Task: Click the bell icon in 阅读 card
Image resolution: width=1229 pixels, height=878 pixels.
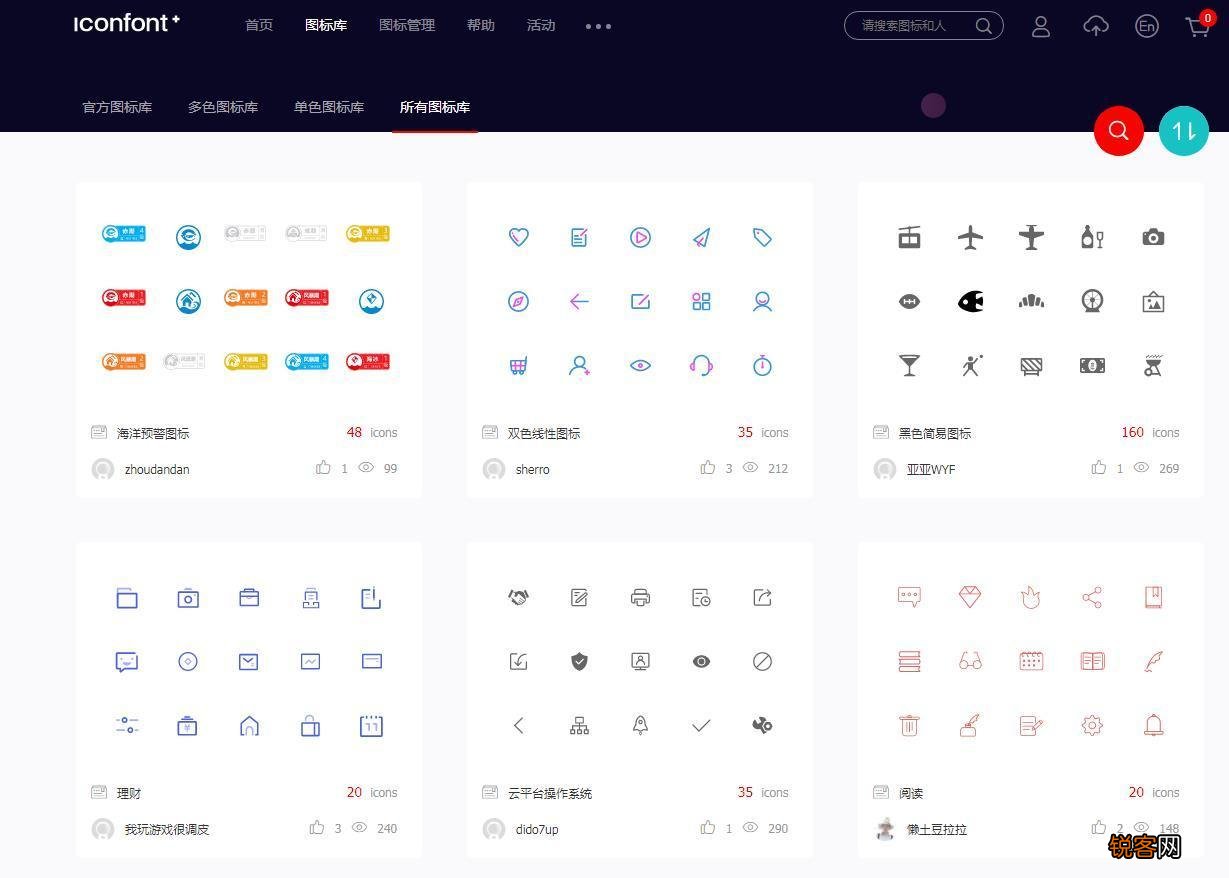Action: pyautogui.click(x=1153, y=725)
